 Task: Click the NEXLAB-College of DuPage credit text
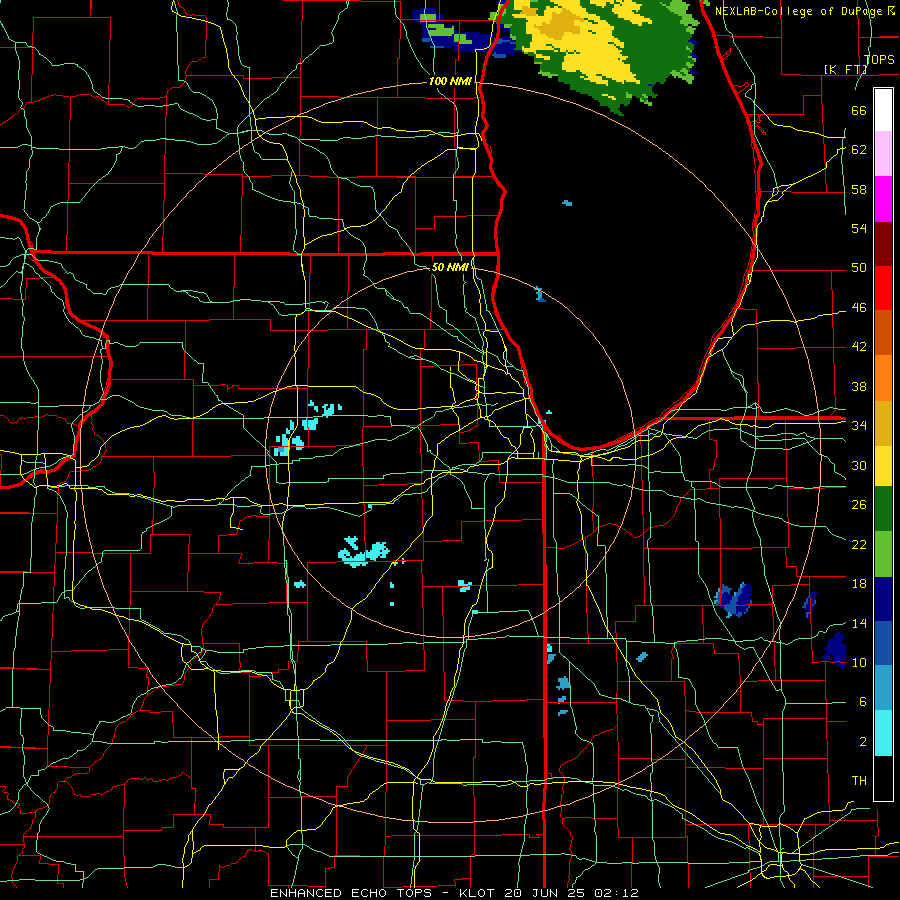pyautogui.click(x=798, y=11)
